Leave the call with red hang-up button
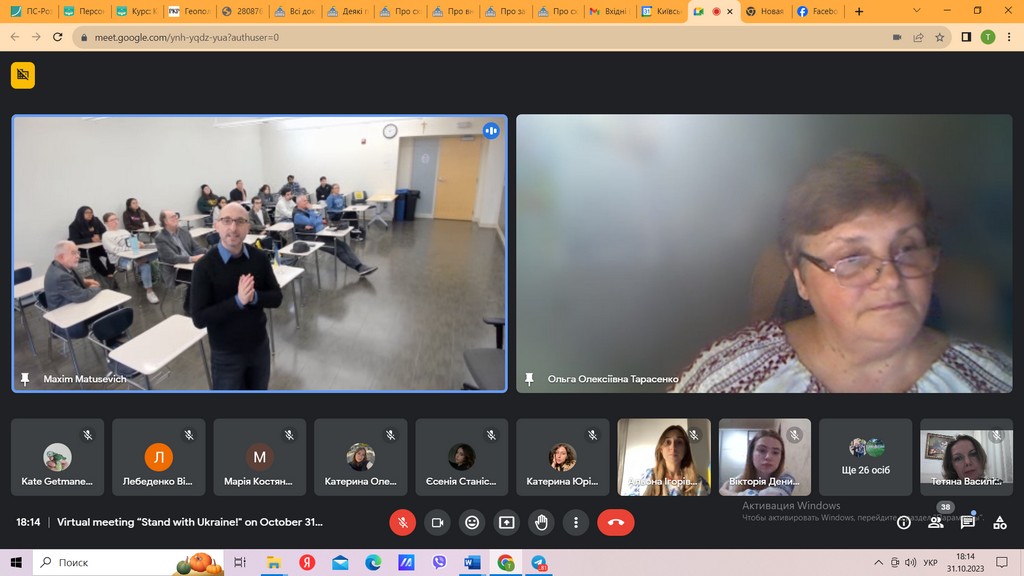The width and height of the screenshot is (1024, 576). (615, 522)
